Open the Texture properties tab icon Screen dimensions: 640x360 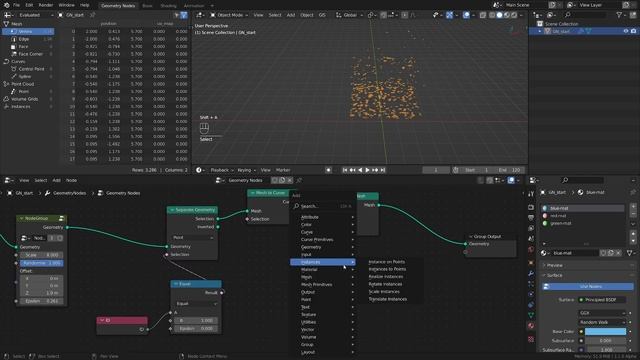click(x=531, y=339)
